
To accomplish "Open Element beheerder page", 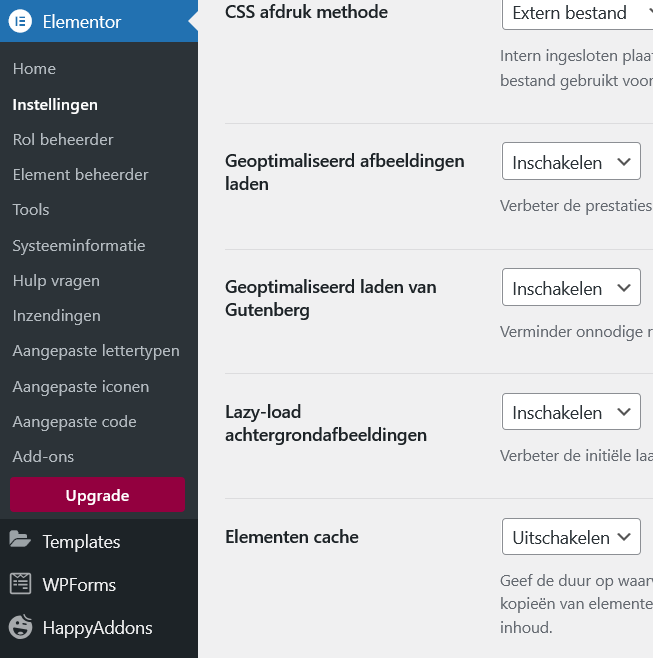I will point(80,174).
